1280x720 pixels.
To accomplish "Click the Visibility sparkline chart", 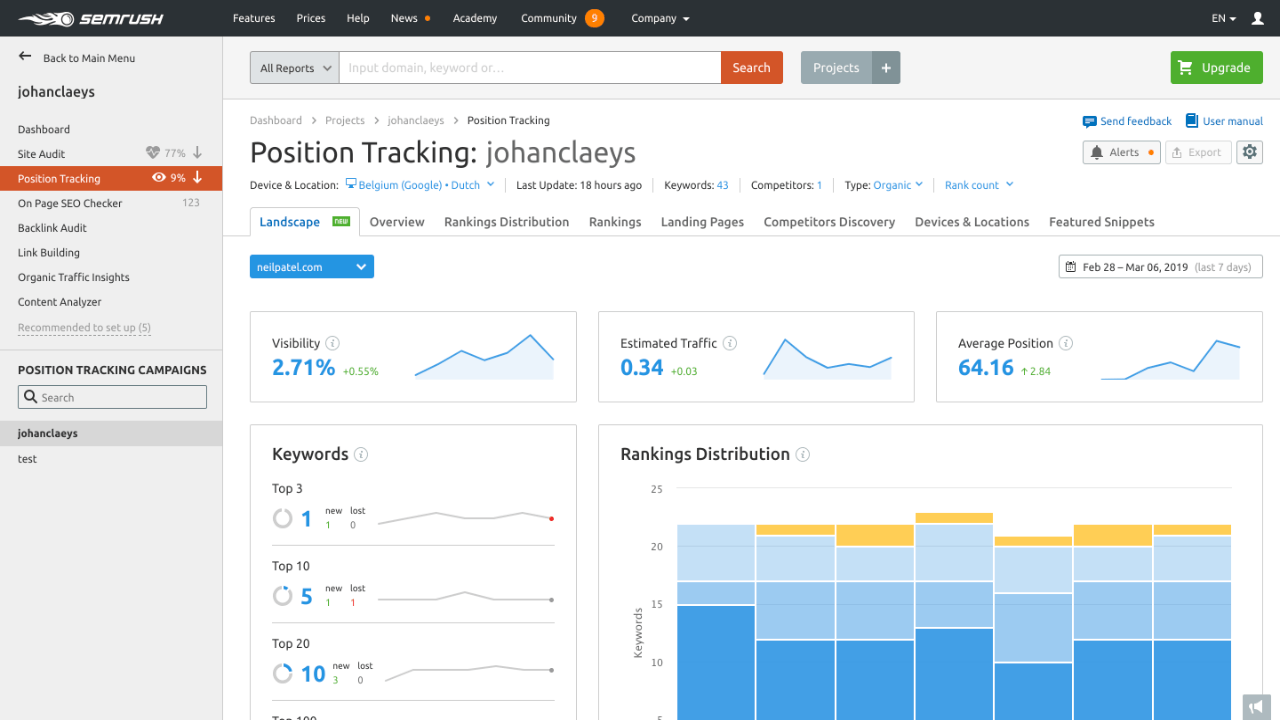I will coord(484,357).
